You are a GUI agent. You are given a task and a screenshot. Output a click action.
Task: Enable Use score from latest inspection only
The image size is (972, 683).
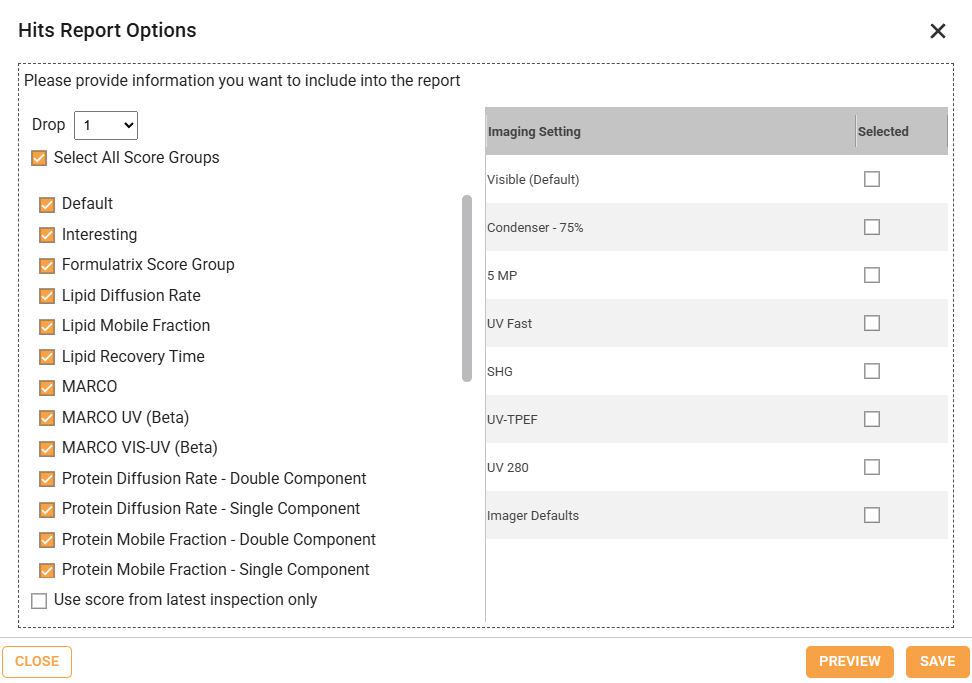[x=39, y=601]
